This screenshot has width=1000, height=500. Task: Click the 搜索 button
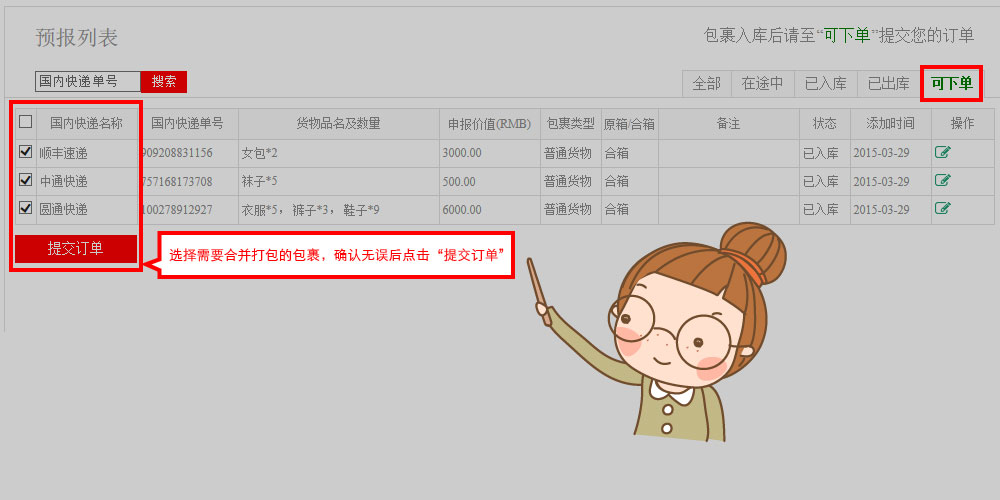164,82
